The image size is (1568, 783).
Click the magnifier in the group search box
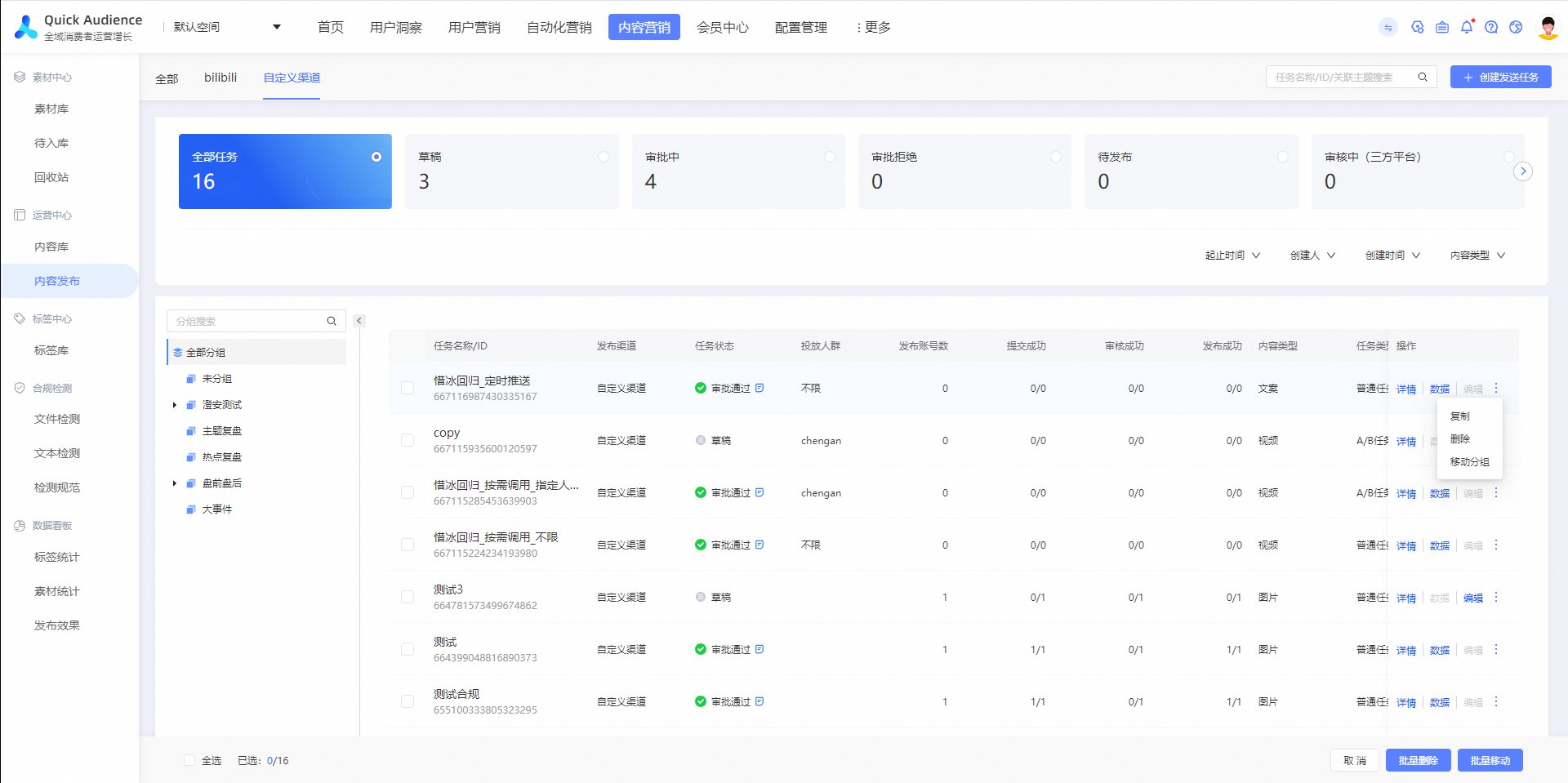332,321
